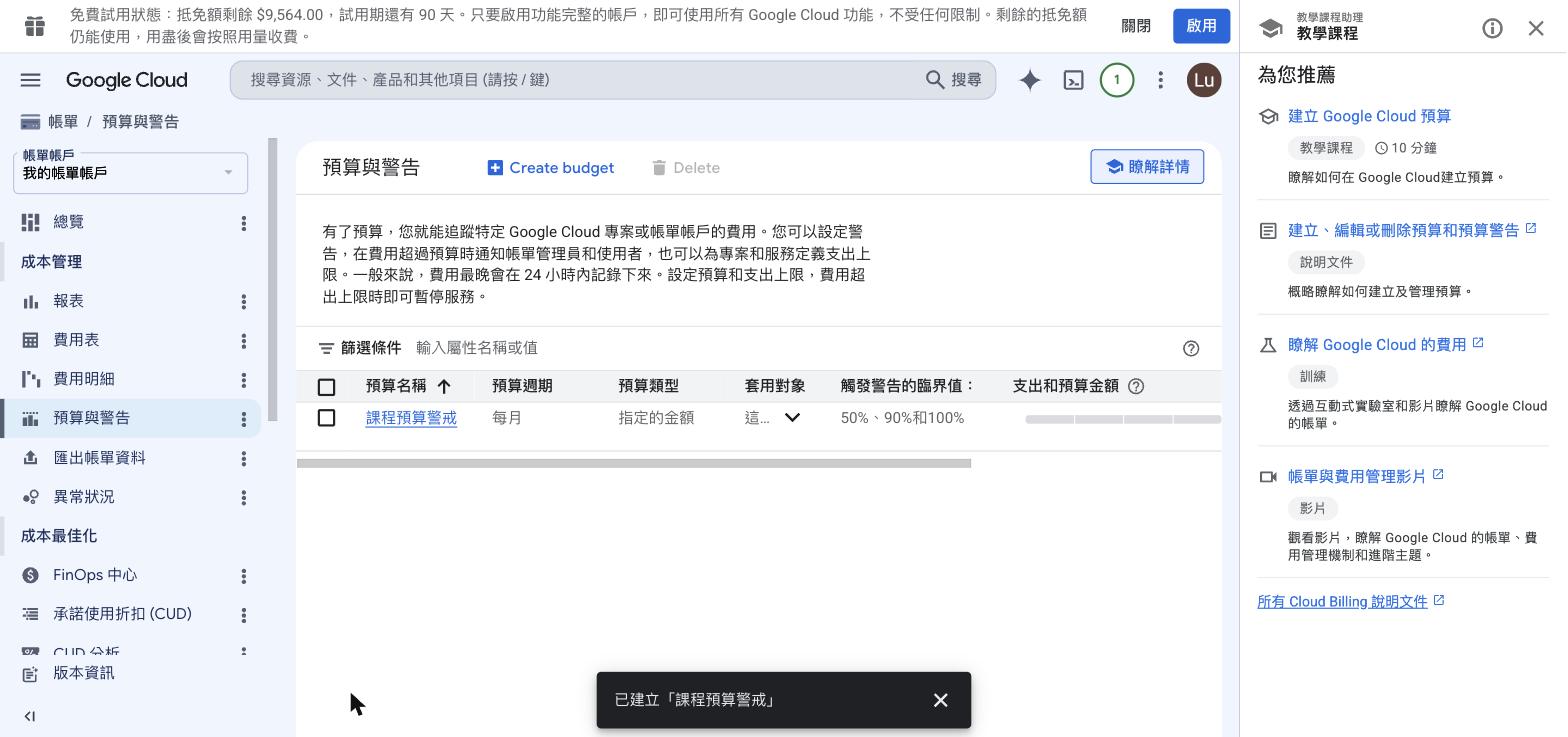Open the more options for FinOps 中心
This screenshot has width=1568, height=737.
[x=243, y=576]
